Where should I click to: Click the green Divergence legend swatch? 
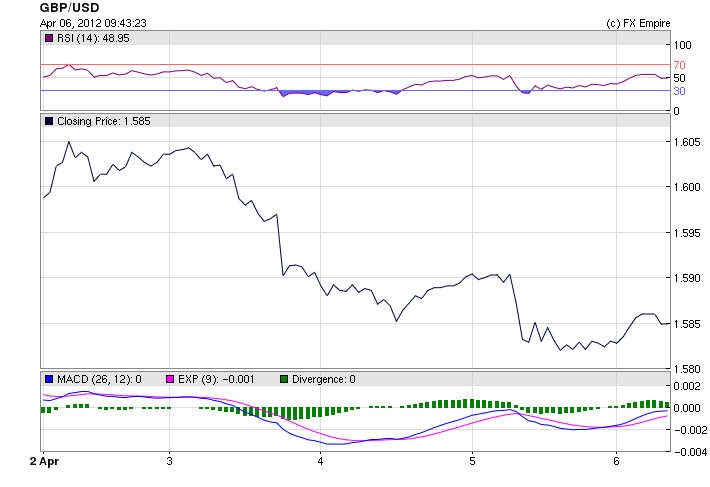[283, 379]
